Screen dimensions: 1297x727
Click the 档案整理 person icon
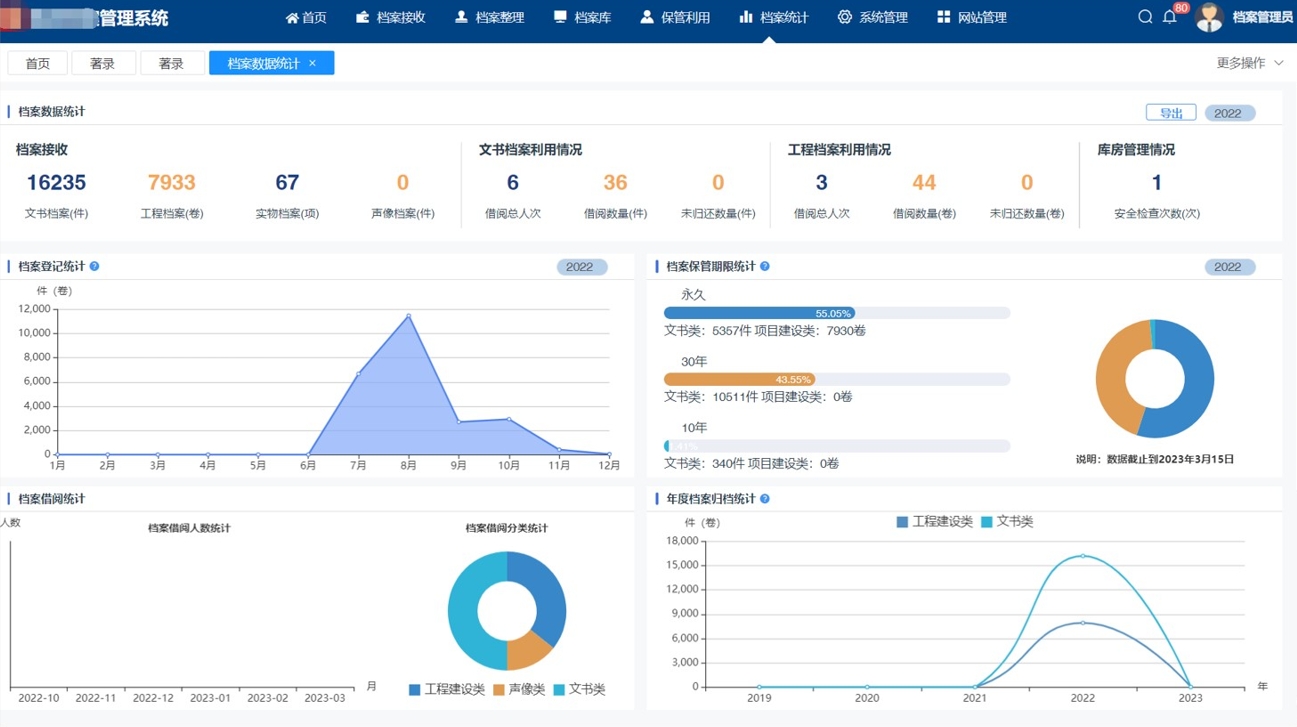[x=461, y=17]
